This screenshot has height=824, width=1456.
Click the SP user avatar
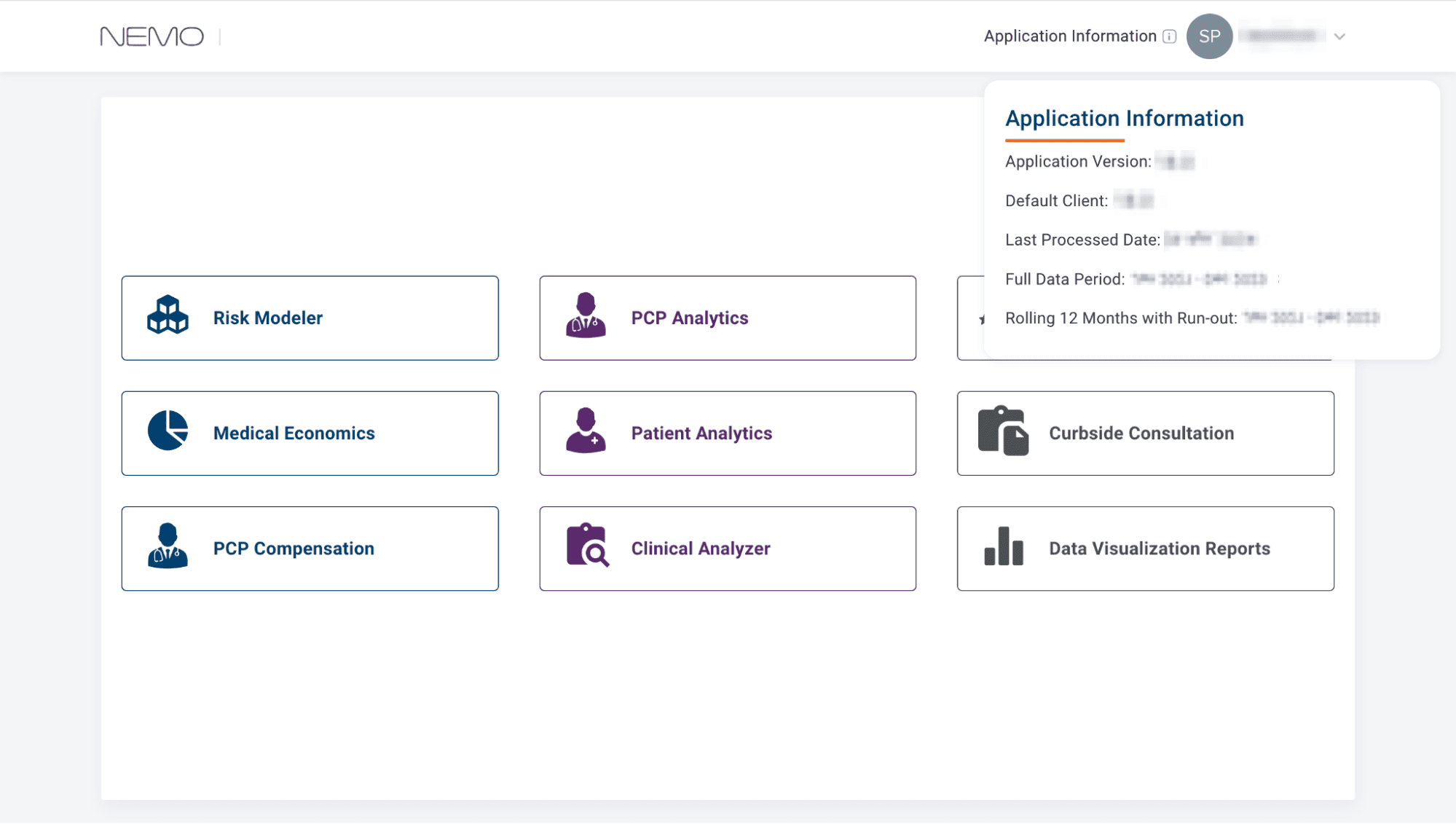(x=1209, y=36)
